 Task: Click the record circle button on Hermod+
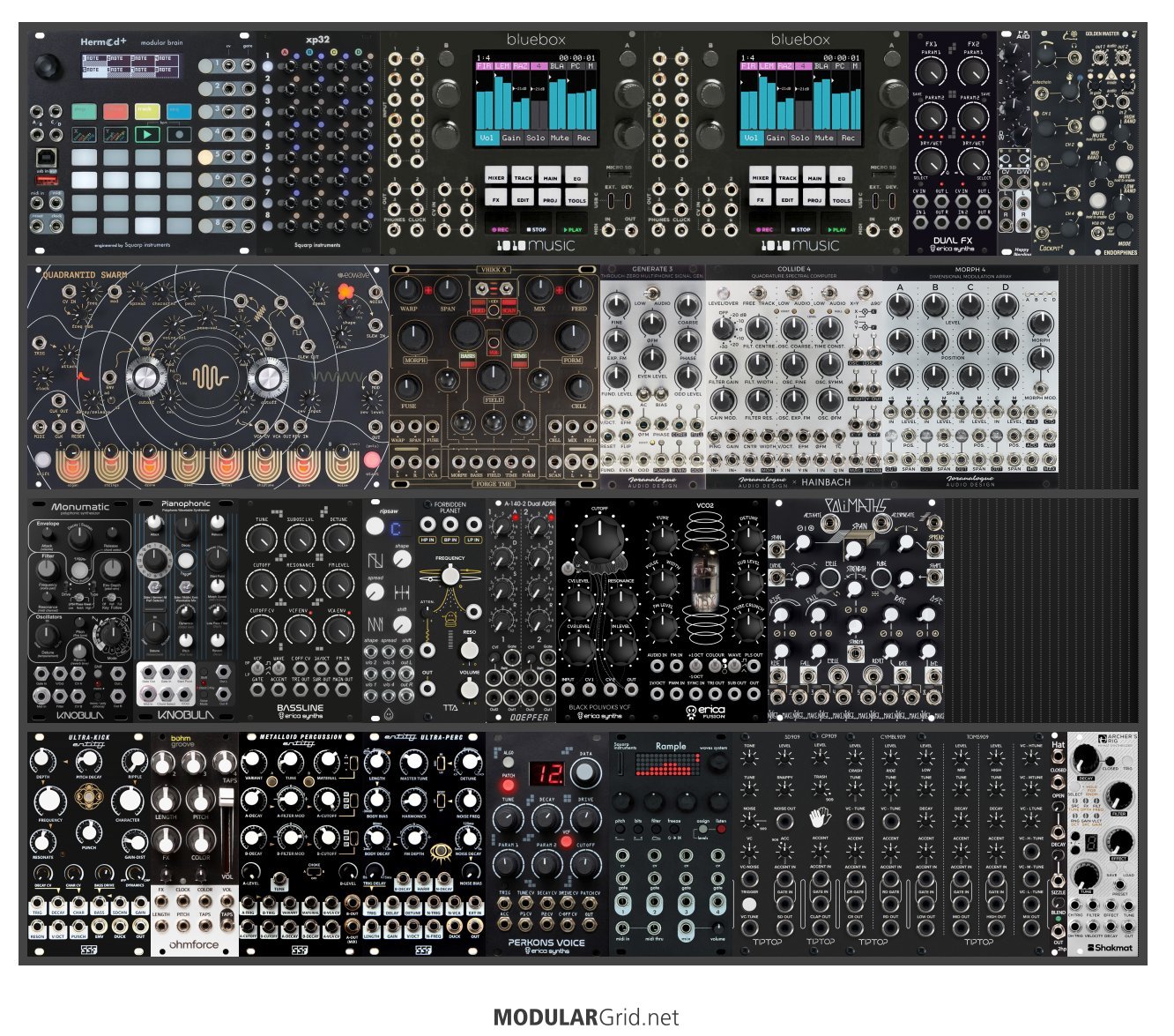point(179,135)
